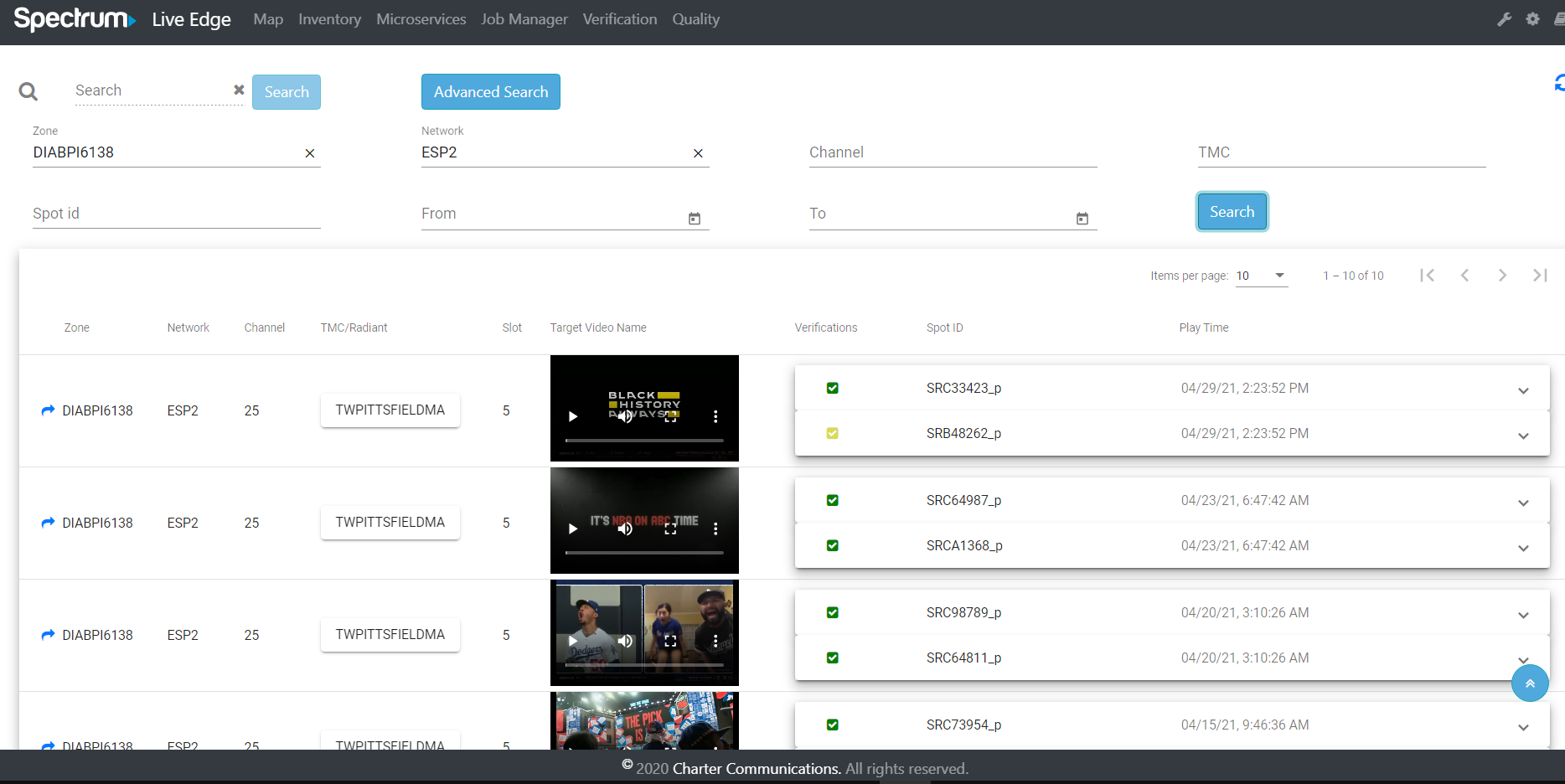Toggle verification checkbox for SRC64987_p
The image size is (1565, 784).
tap(833, 500)
